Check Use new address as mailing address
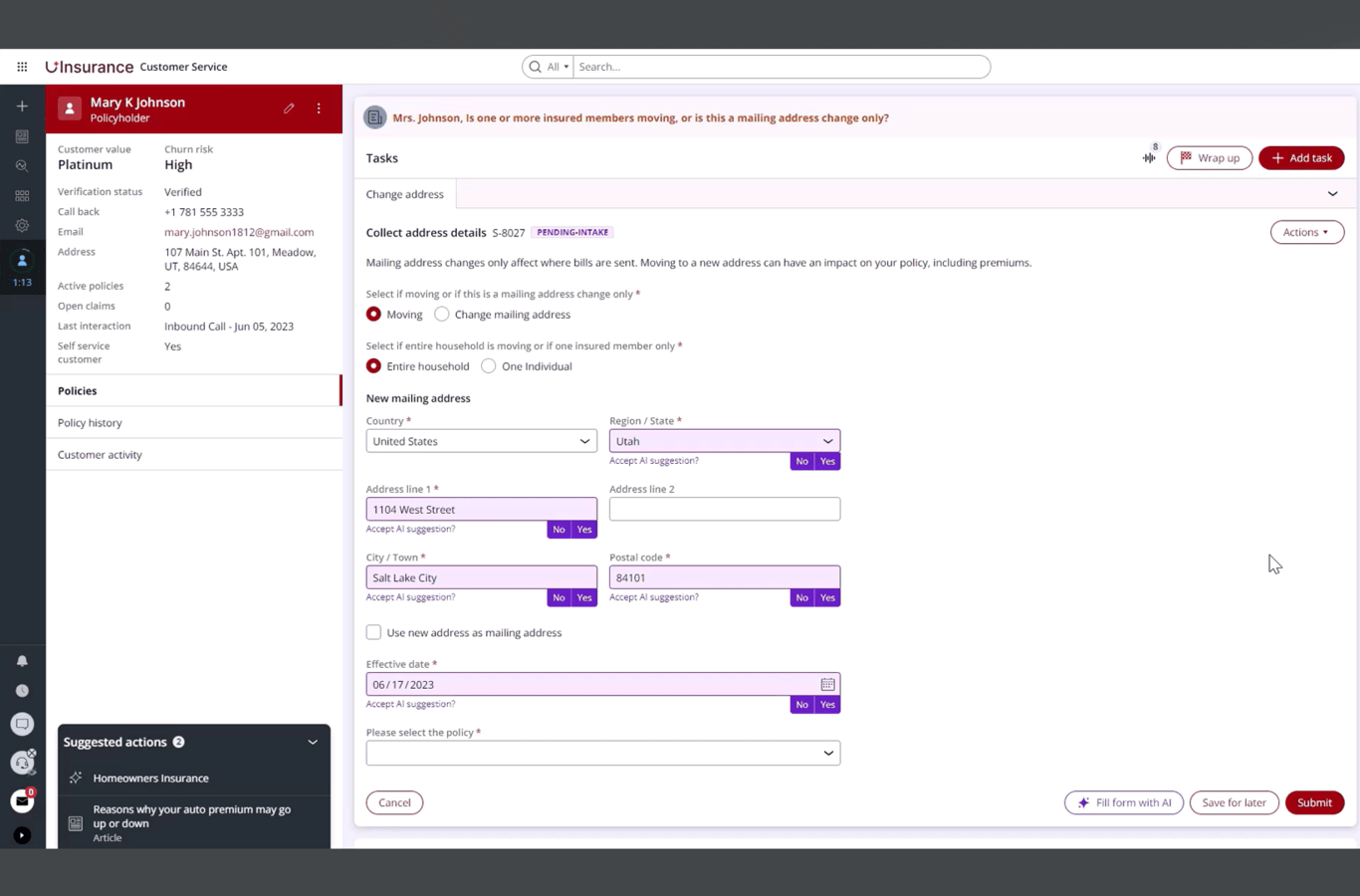 [x=373, y=632]
